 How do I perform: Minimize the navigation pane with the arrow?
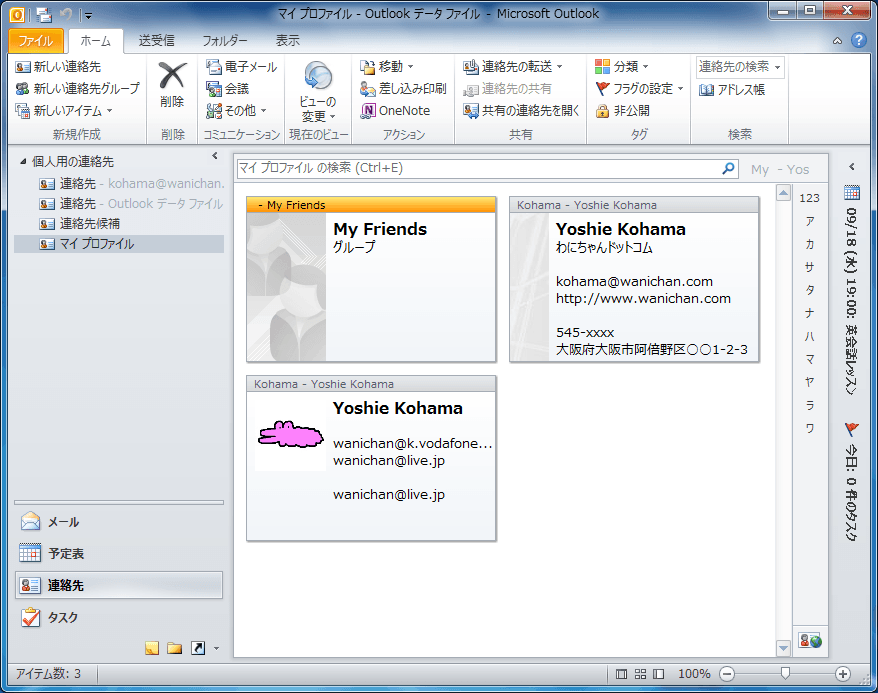coord(214,156)
